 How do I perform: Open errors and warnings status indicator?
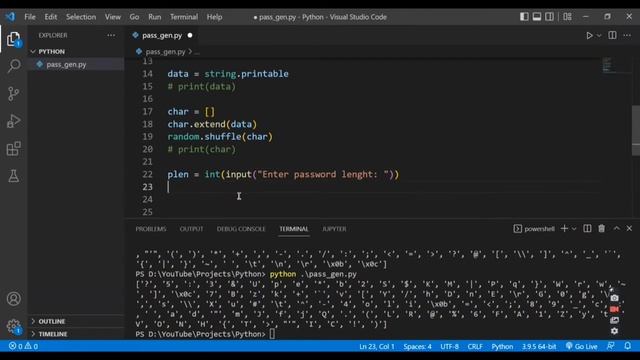tap(23, 346)
